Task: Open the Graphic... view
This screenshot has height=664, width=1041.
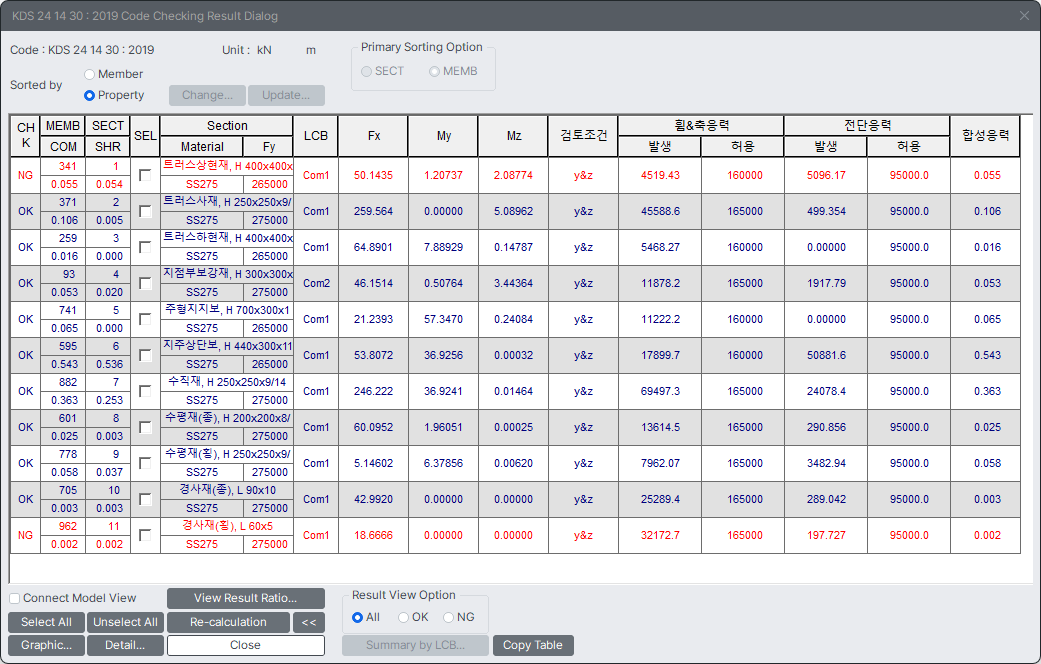Action: point(46,645)
